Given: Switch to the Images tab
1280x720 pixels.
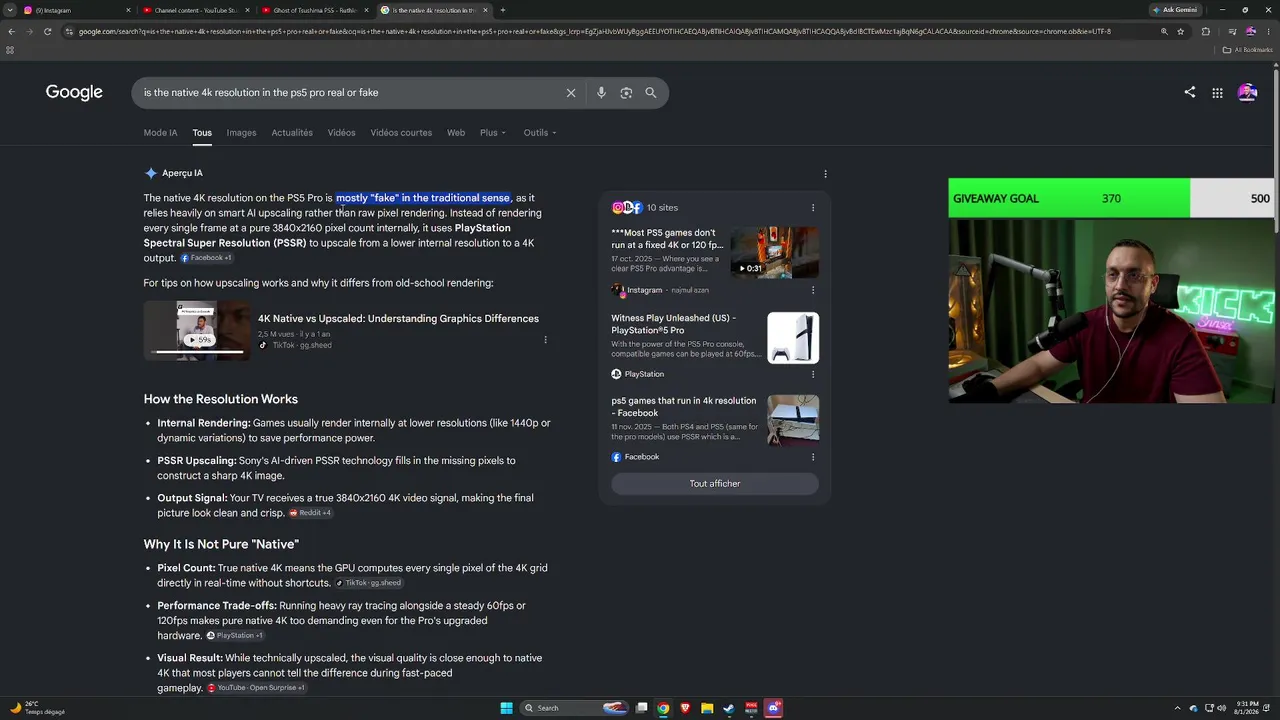Looking at the screenshot, I should click(241, 133).
